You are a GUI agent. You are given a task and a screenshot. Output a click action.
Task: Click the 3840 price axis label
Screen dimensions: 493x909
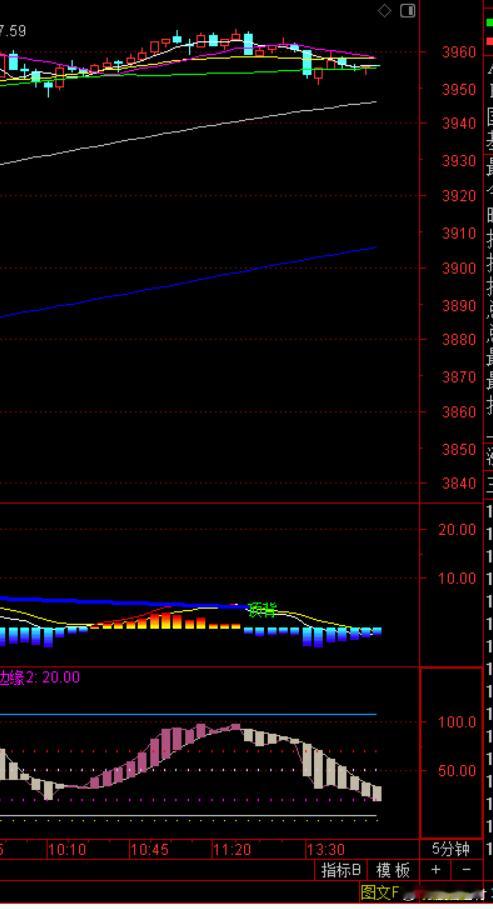[x=458, y=483]
